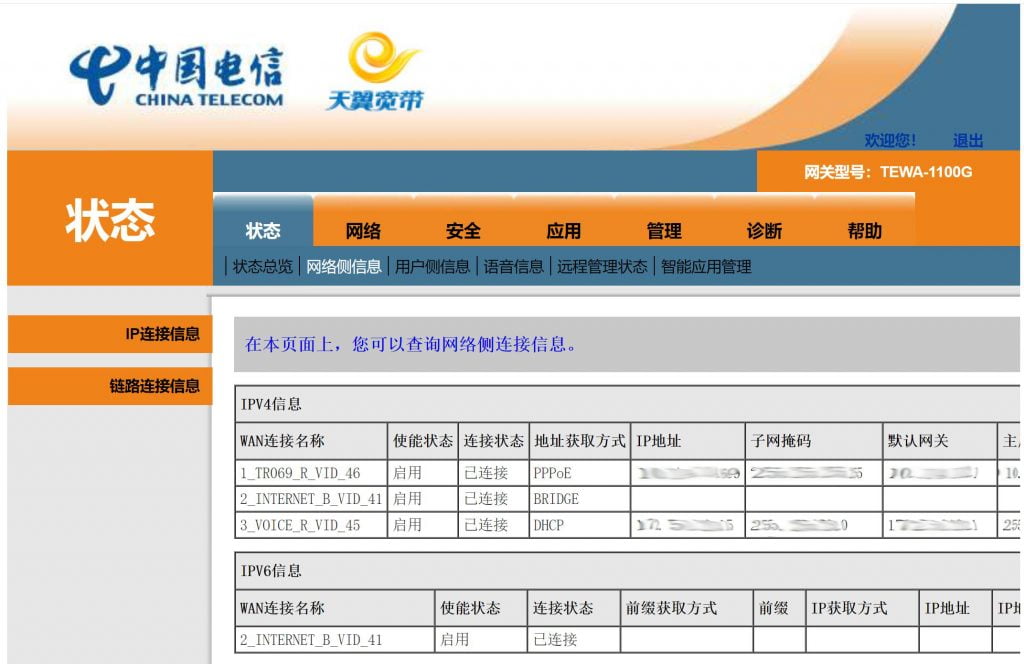Image resolution: width=1024 pixels, height=664 pixels.
Task: Select 网络侧信息 submenu item
Action: (x=344, y=267)
